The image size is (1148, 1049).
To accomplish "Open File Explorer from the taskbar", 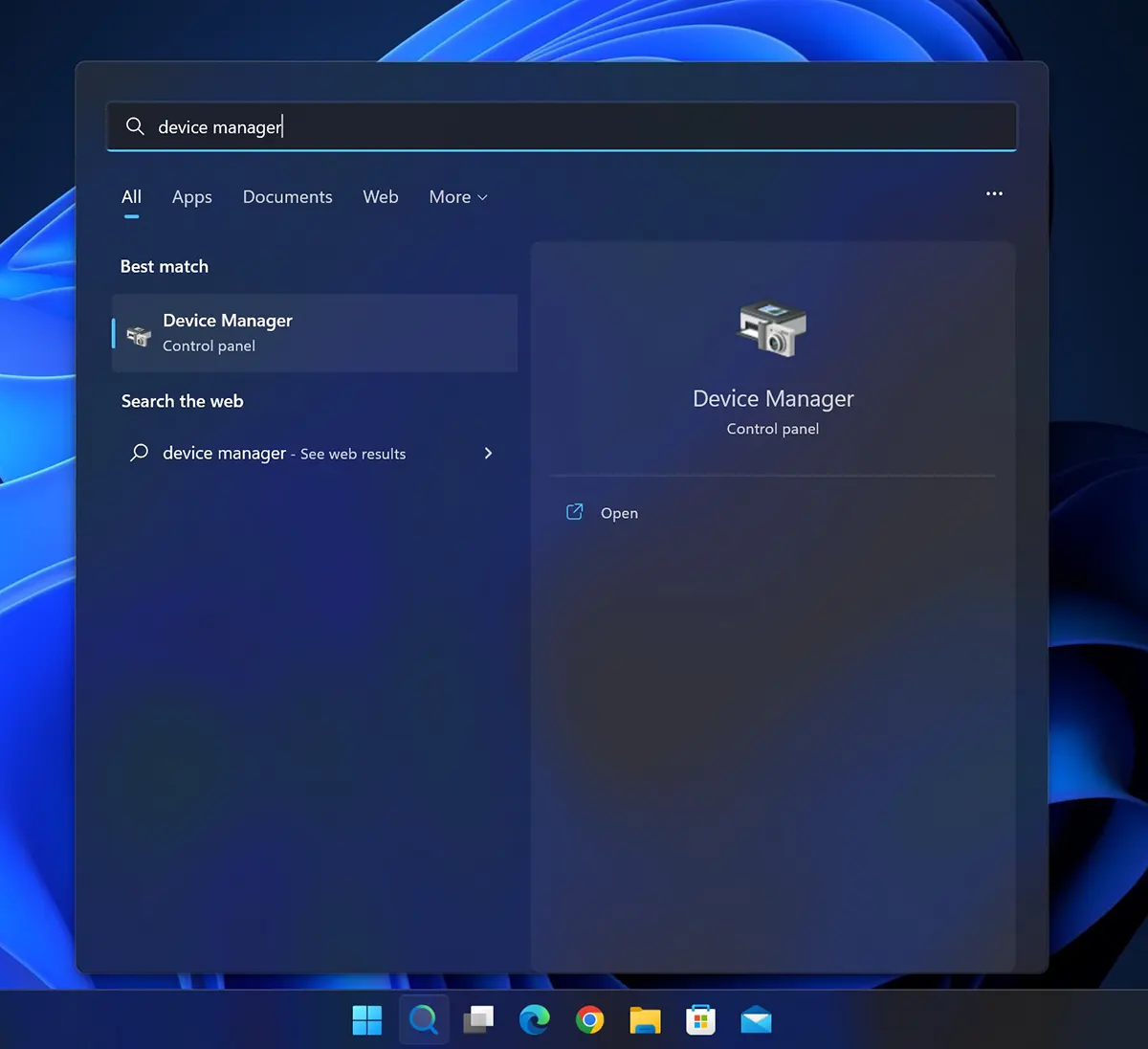I will [646, 1020].
